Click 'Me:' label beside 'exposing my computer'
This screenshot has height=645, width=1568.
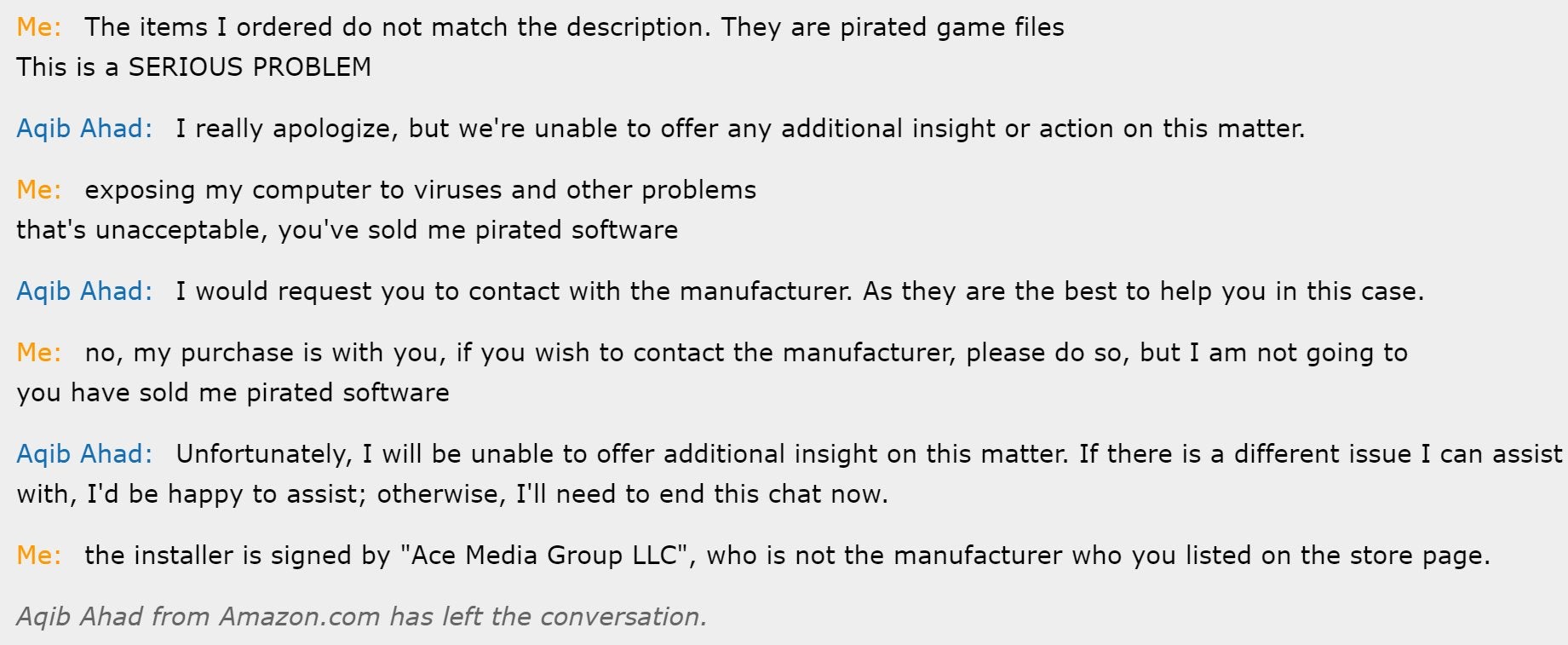38,190
